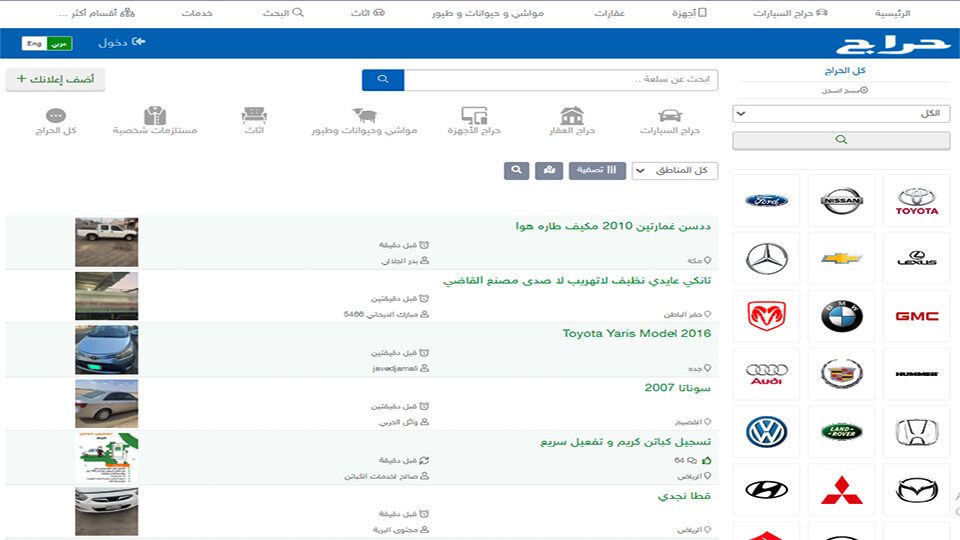Viewport: 960px width, 540px height.
Task: Open خدمات in top menu
Action: pyautogui.click(x=197, y=13)
